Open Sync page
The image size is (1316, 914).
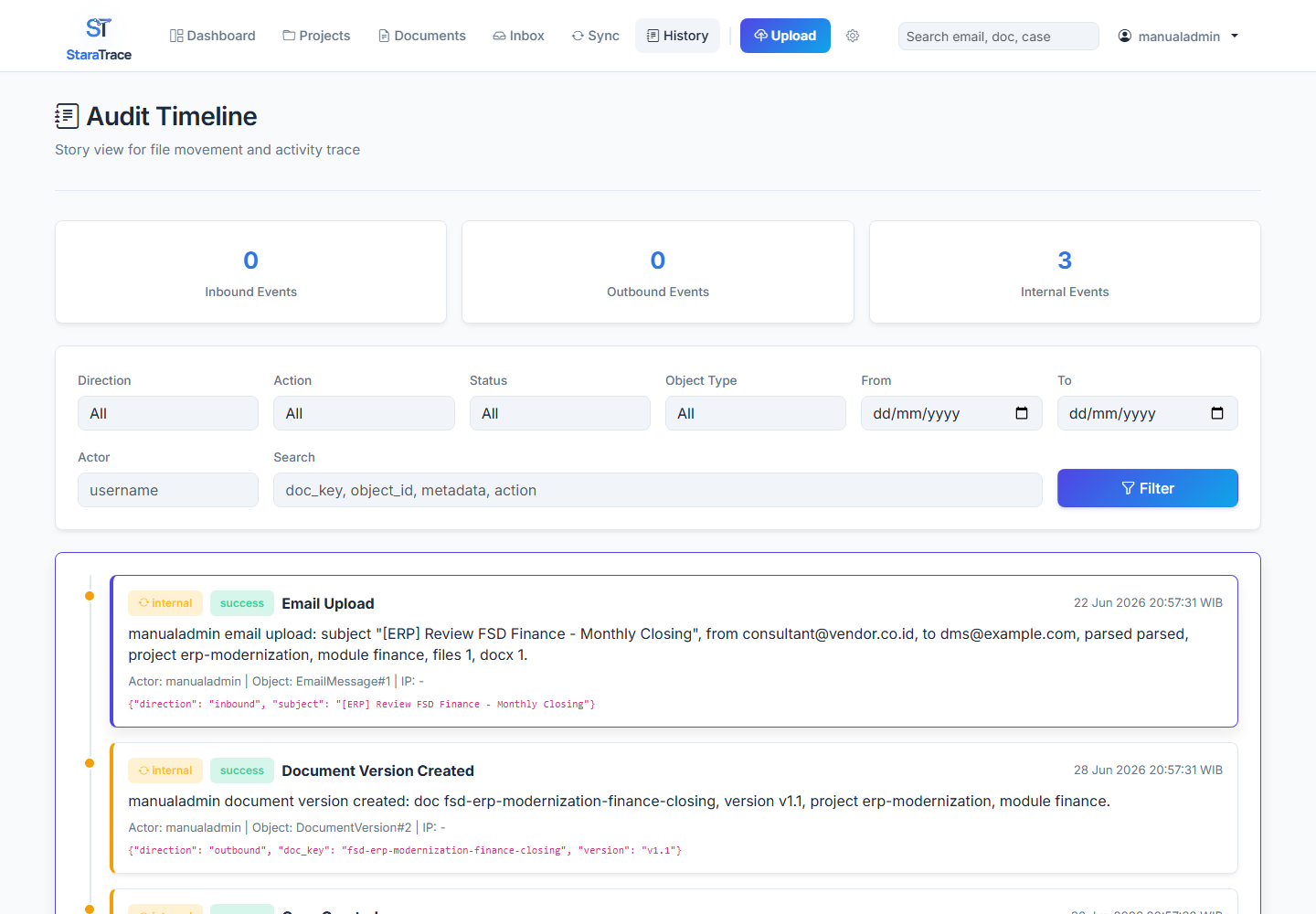click(595, 36)
